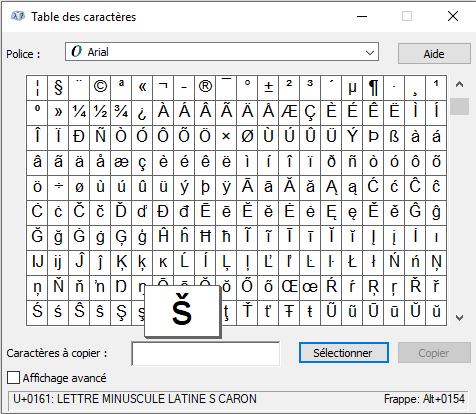Select the kra ĸ cell
This screenshot has width=476, height=414.
coord(163,263)
